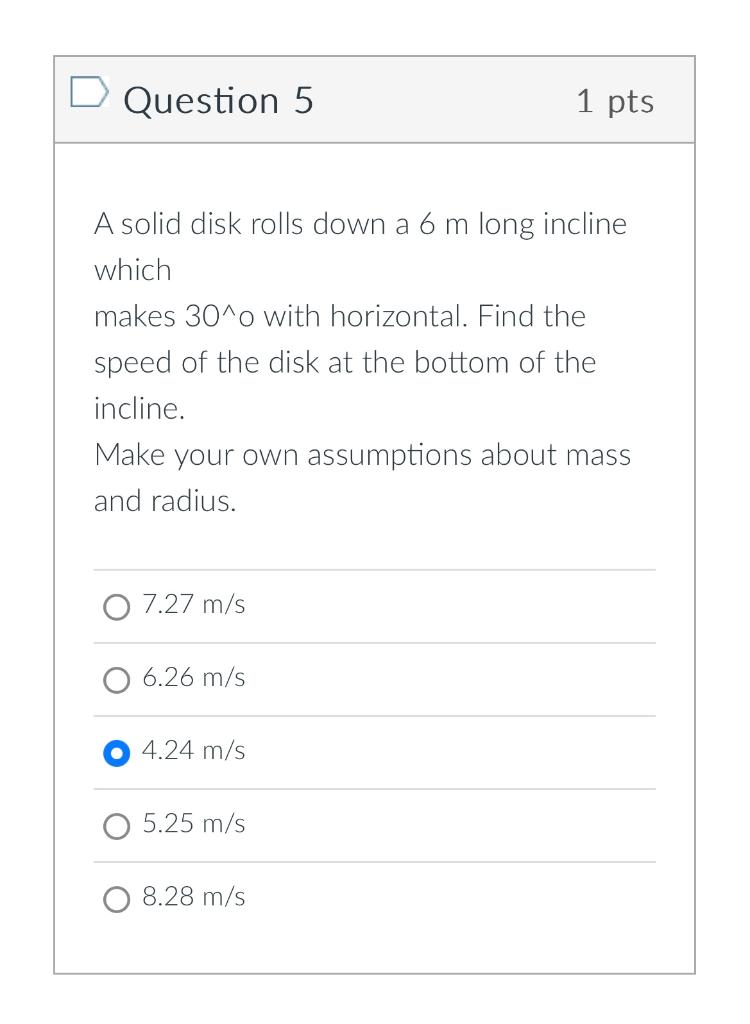Image resolution: width=750 pixels, height=1024 pixels.
Task: Click the word 'incline.' ending the first sentence
Action: [x=139, y=408]
